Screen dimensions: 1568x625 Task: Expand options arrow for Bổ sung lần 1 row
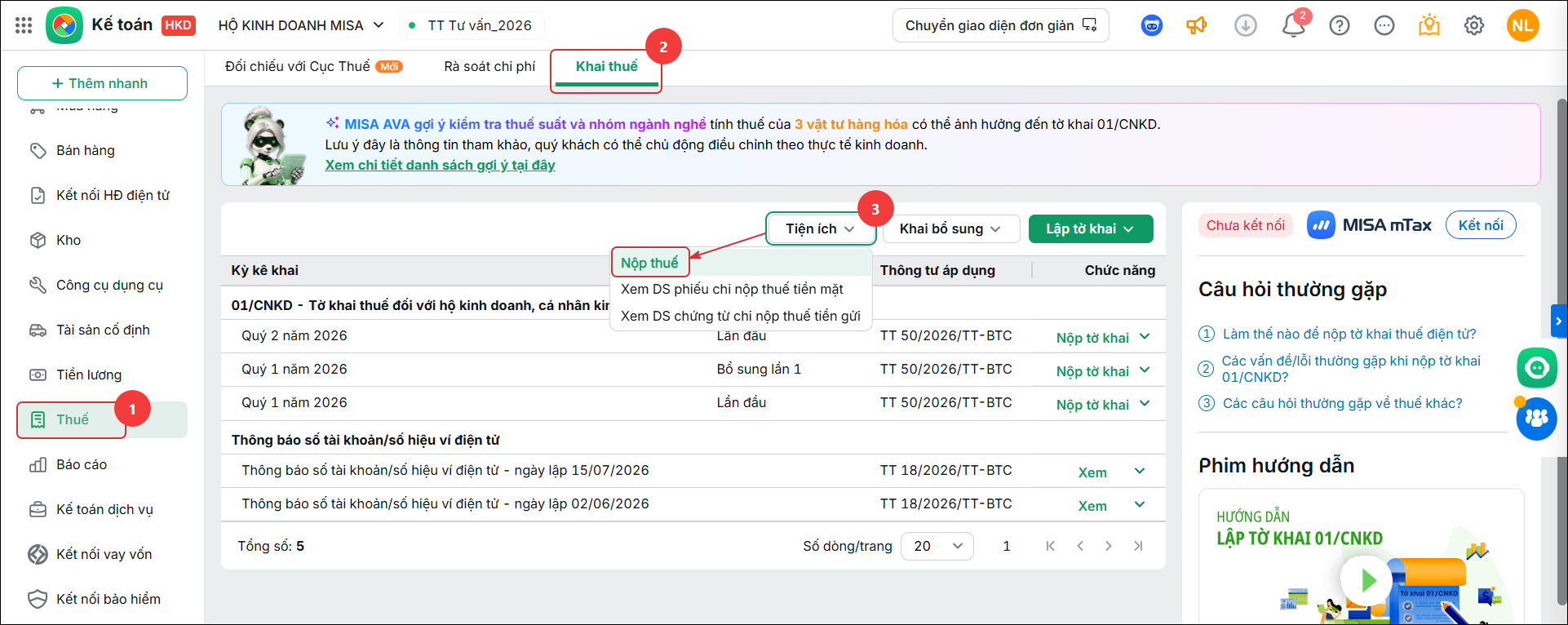click(x=1145, y=370)
